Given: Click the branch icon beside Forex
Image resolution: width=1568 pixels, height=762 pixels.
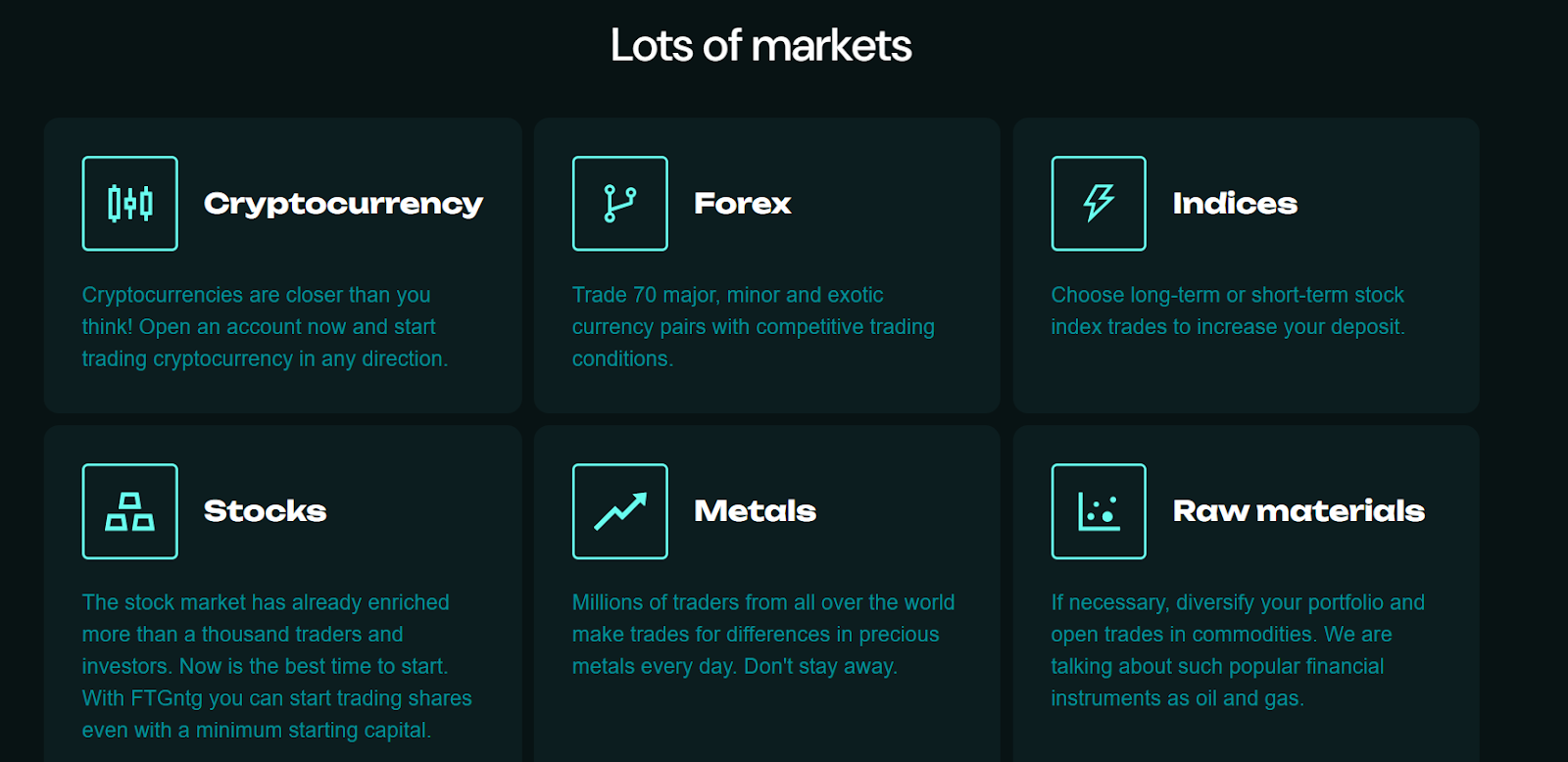Looking at the screenshot, I should (620, 204).
